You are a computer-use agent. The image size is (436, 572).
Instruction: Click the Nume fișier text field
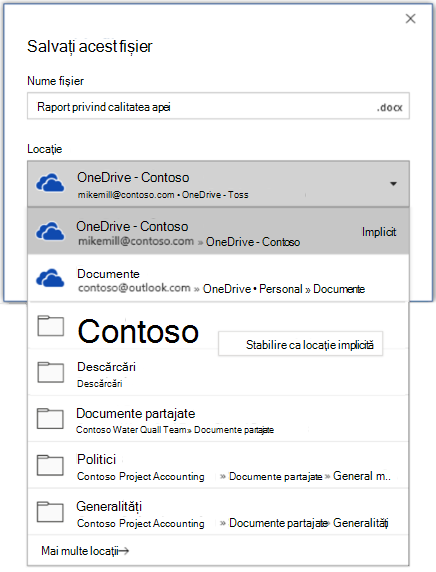[x=218, y=106]
